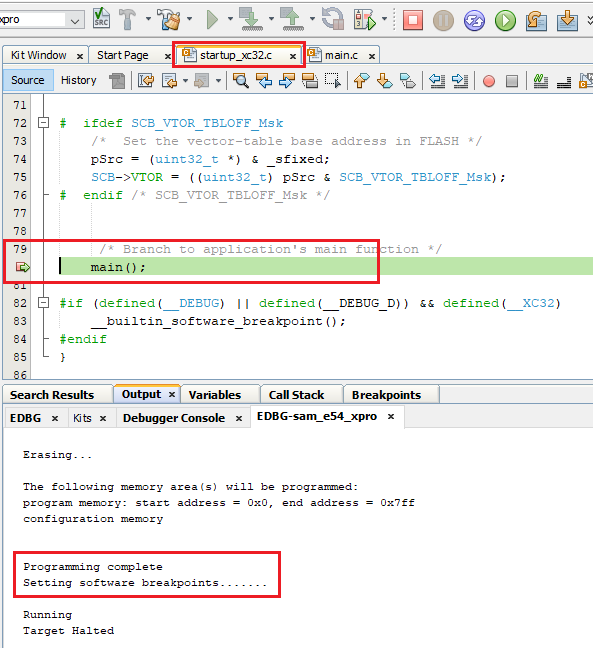Click the Shift Line Right icon
Screen dimensions: 593x648
(460, 80)
